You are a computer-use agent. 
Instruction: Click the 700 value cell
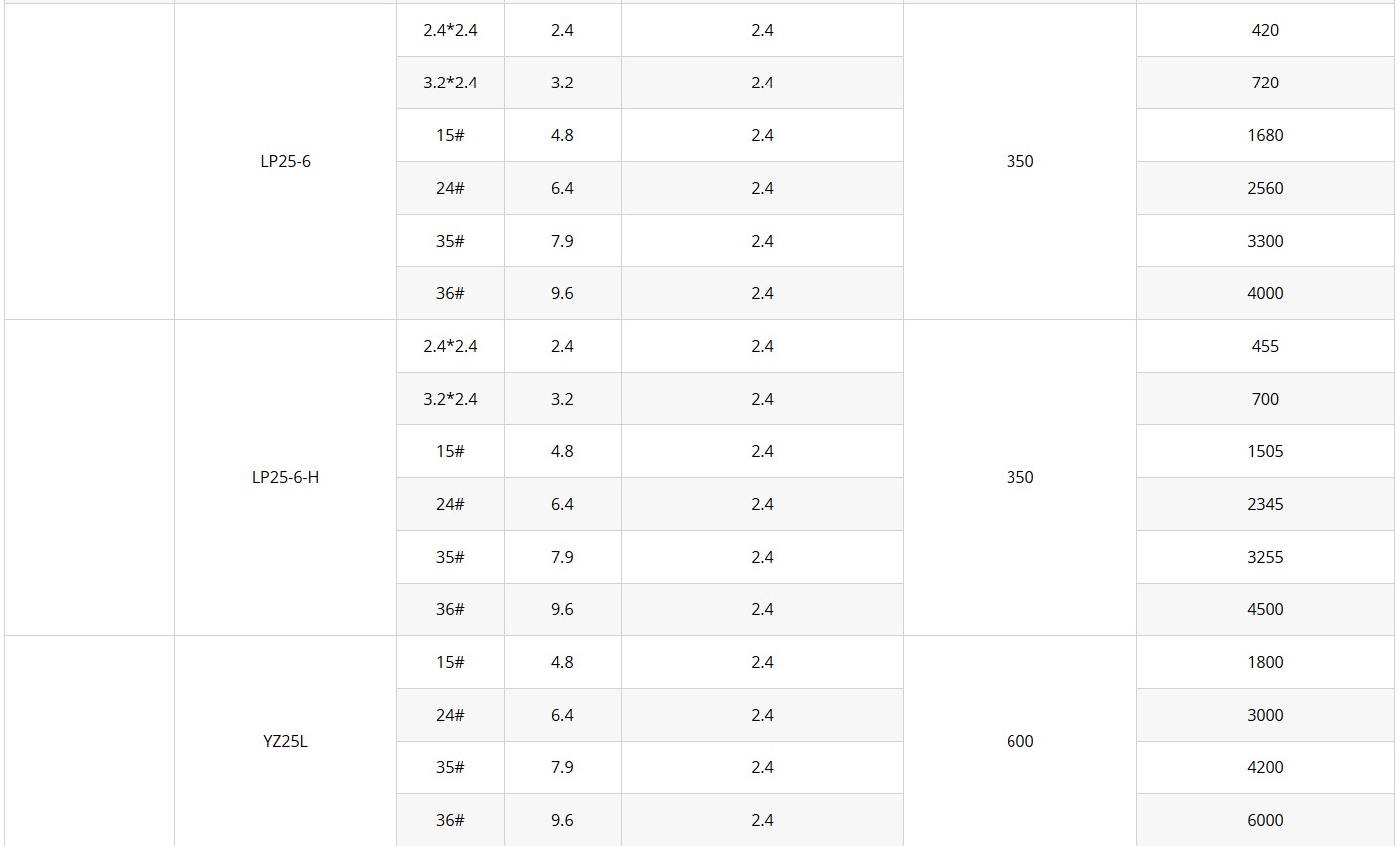pos(1265,399)
